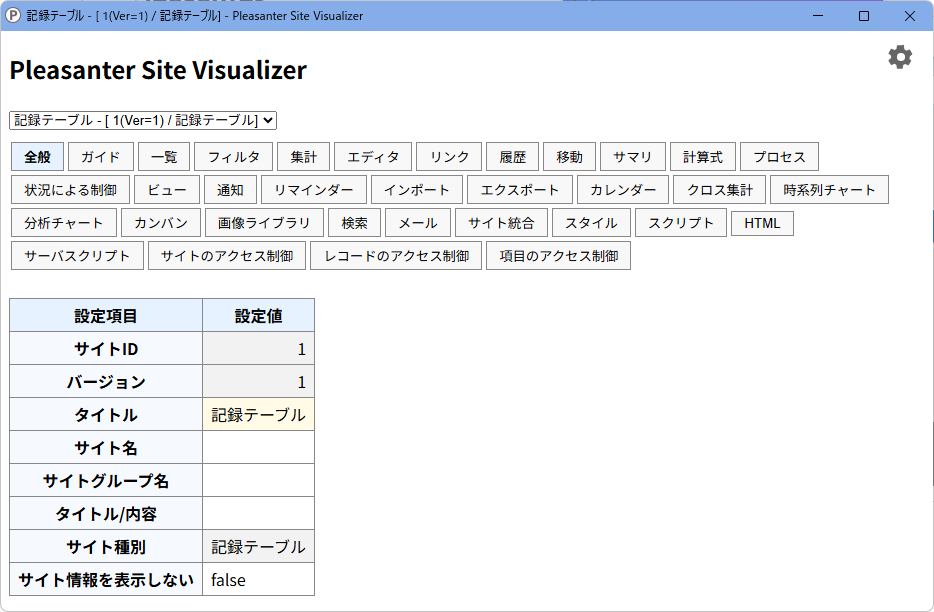The height and width of the screenshot is (612, 934).
Task: Click the Pleasanter Site Visualizer heading
Action: [158, 70]
